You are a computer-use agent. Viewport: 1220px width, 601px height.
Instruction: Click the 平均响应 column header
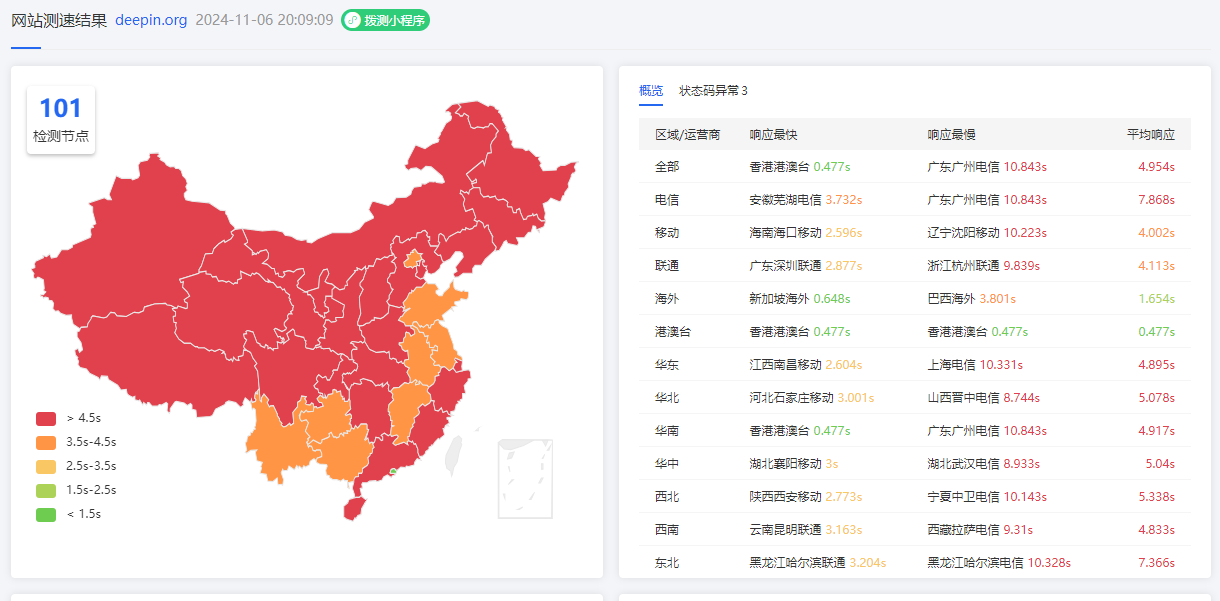pyautogui.click(x=1151, y=135)
